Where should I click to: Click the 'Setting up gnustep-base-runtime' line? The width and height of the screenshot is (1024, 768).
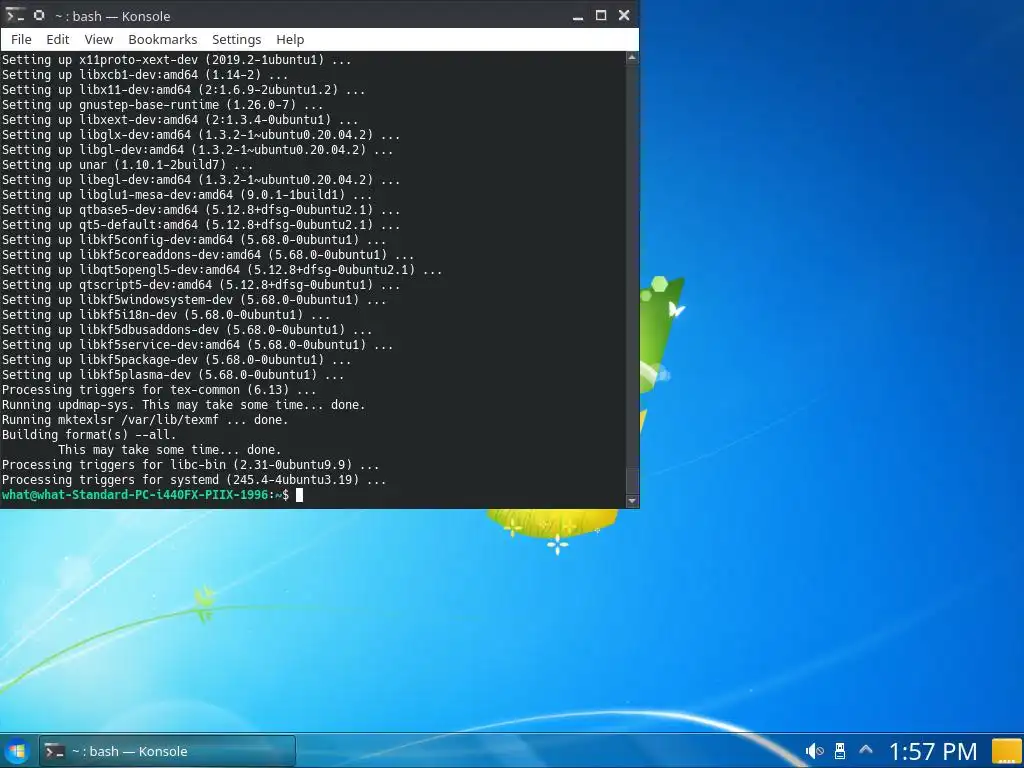162,104
